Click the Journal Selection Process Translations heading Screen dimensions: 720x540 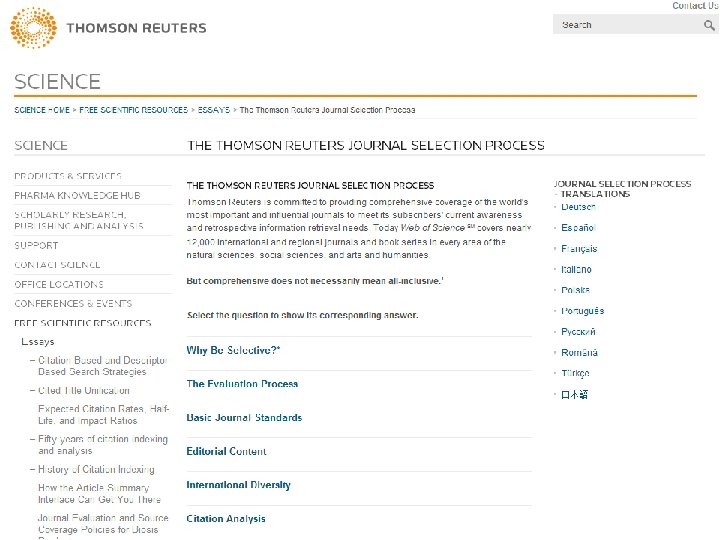(x=623, y=189)
